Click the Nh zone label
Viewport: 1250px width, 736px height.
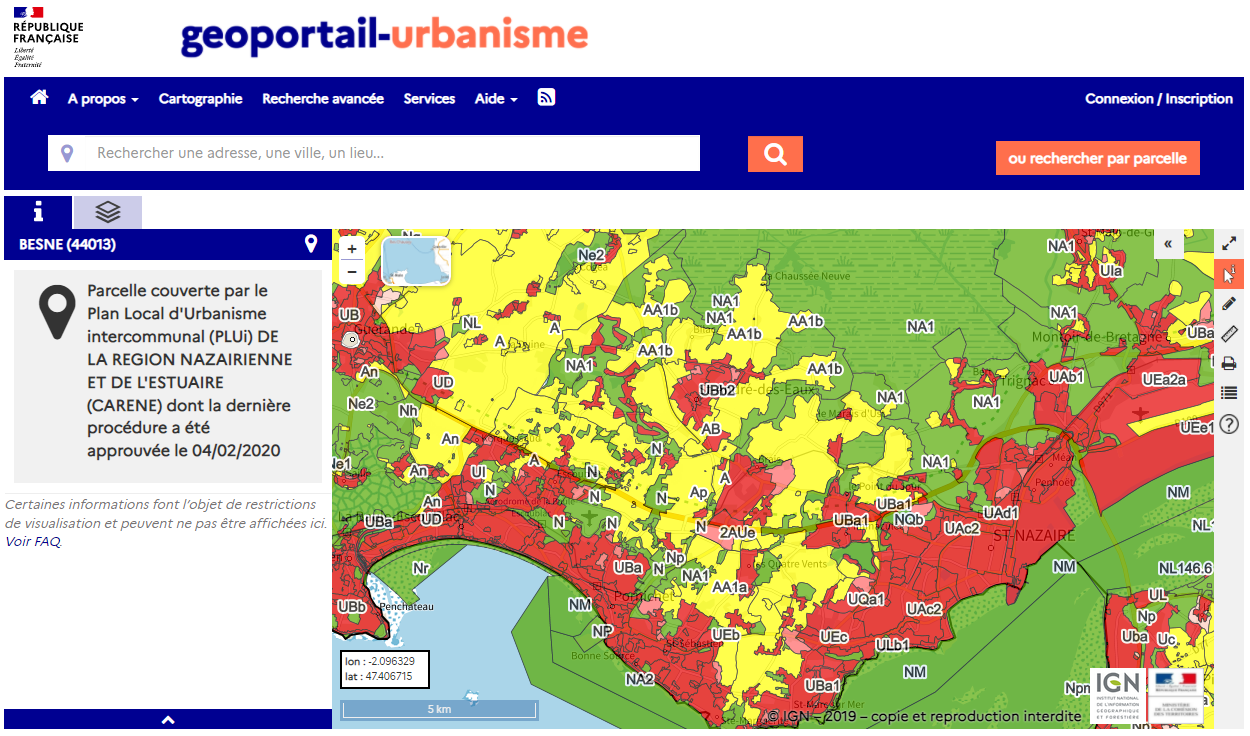click(x=408, y=411)
